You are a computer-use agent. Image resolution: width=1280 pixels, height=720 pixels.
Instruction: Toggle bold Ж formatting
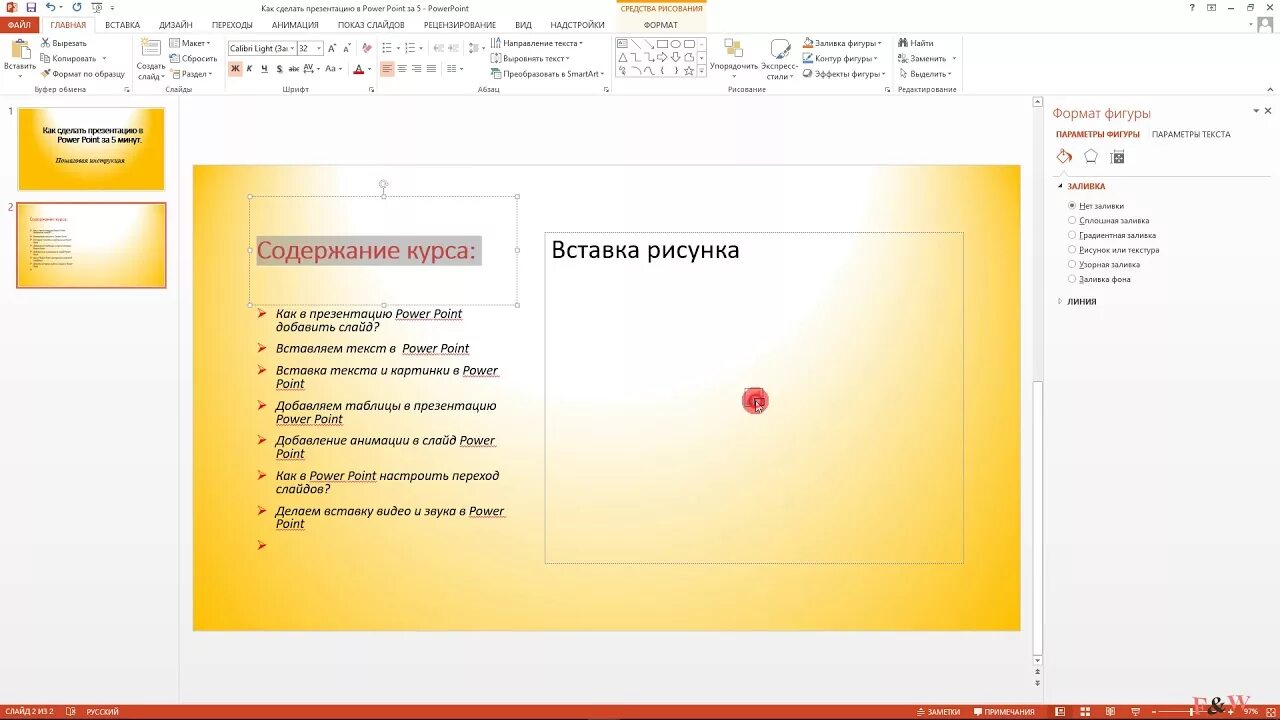point(235,69)
